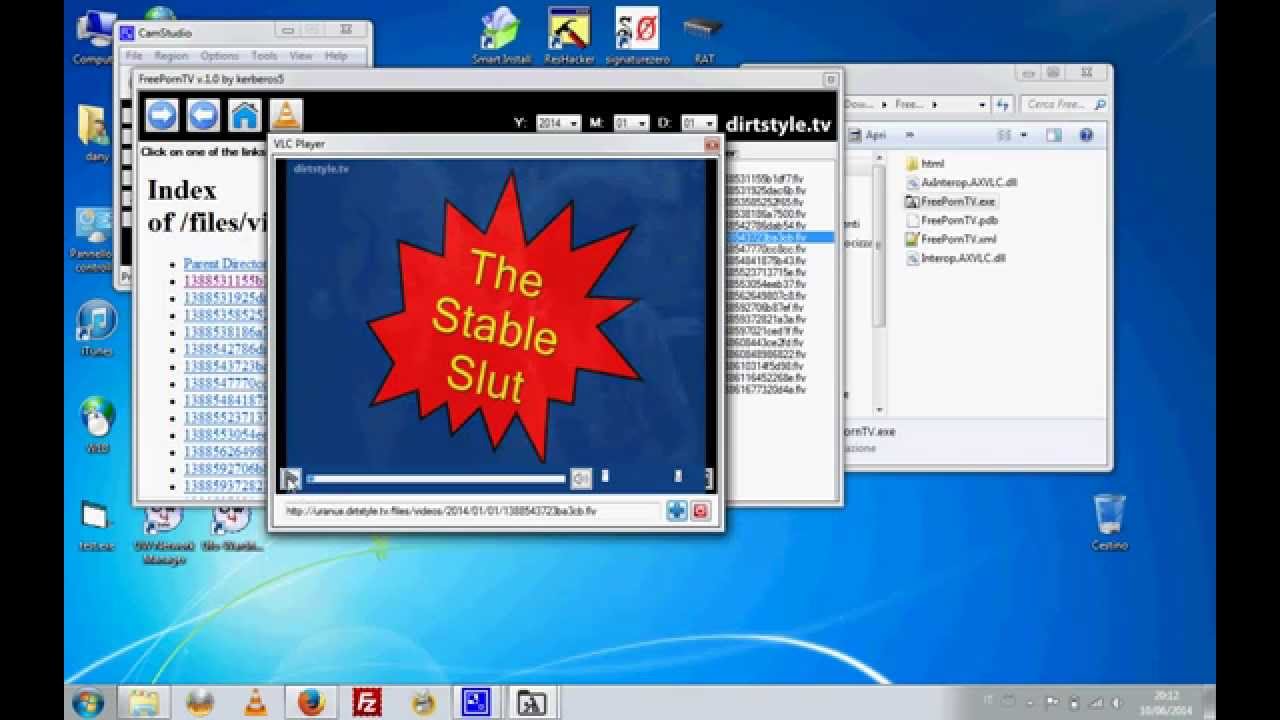Open the signaturezero desktop shortcut
This screenshot has height=720, width=1280.
click(x=636, y=37)
